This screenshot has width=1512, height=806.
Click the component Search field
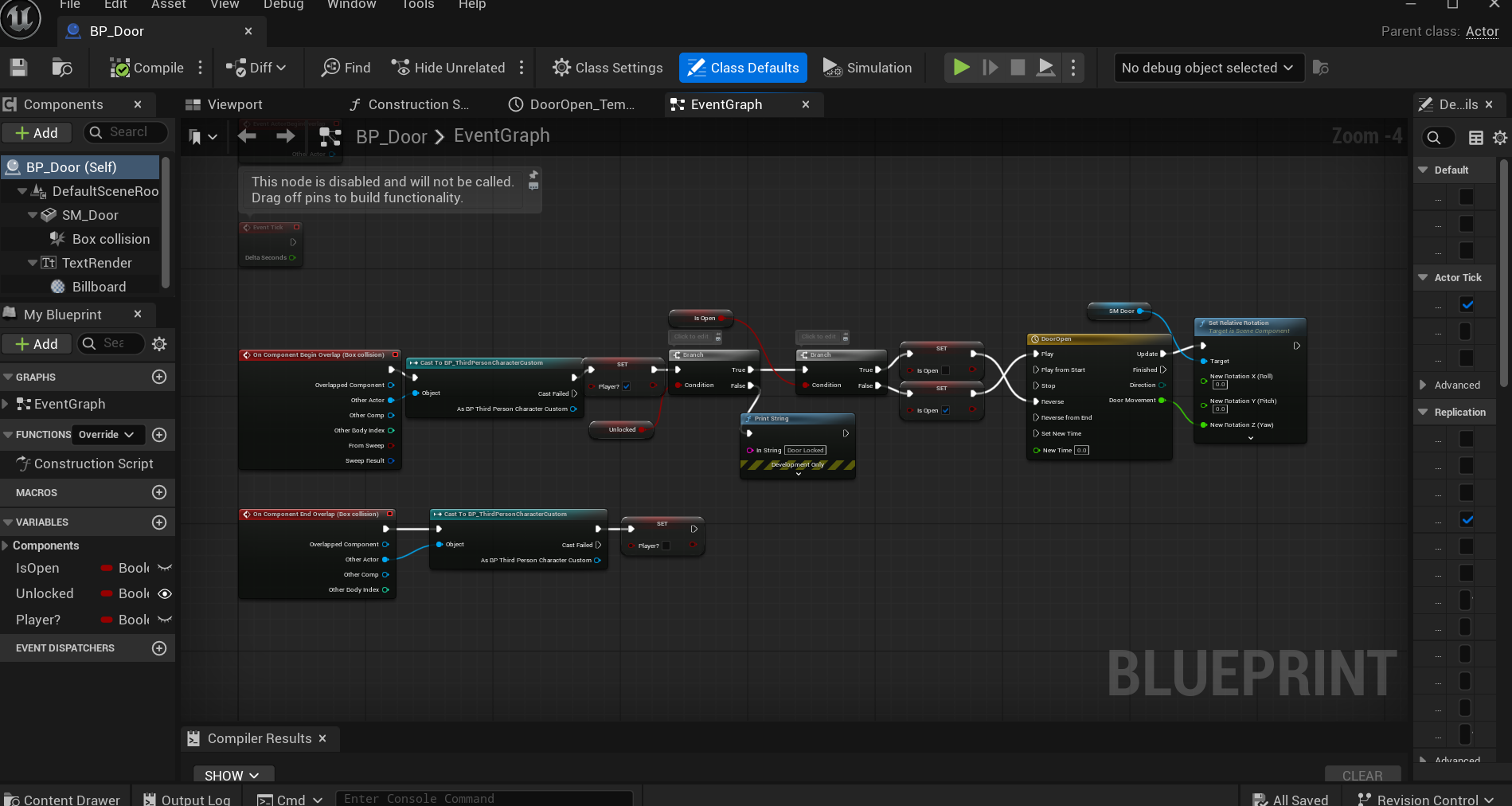pyautogui.click(x=126, y=132)
